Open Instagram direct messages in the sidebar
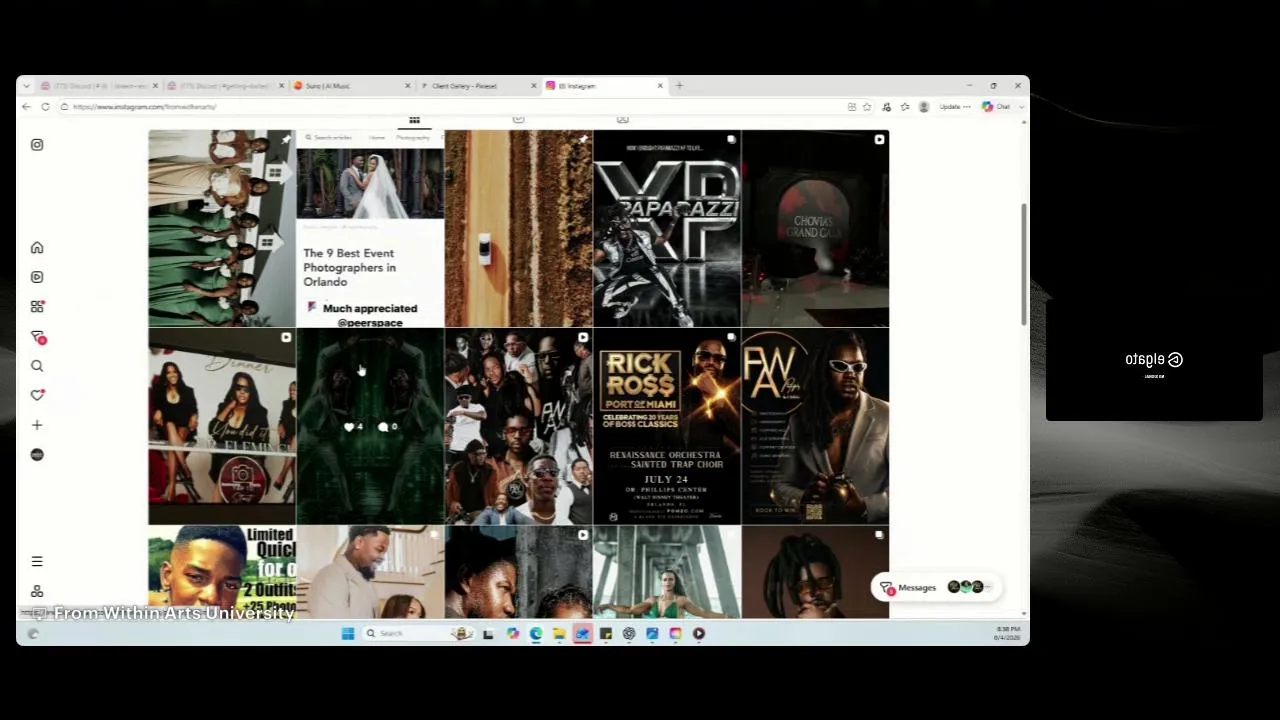 coord(37,337)
